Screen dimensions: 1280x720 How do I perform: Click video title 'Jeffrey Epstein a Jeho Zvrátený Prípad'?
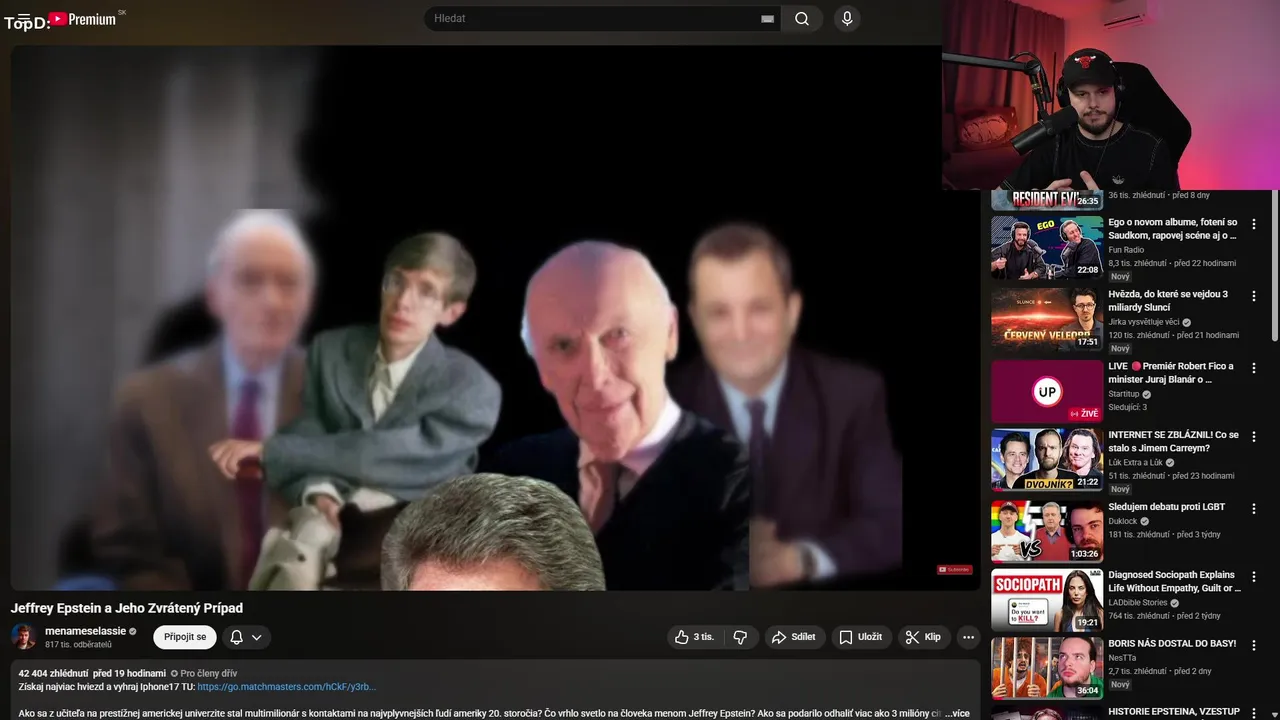tap(127, 608)
